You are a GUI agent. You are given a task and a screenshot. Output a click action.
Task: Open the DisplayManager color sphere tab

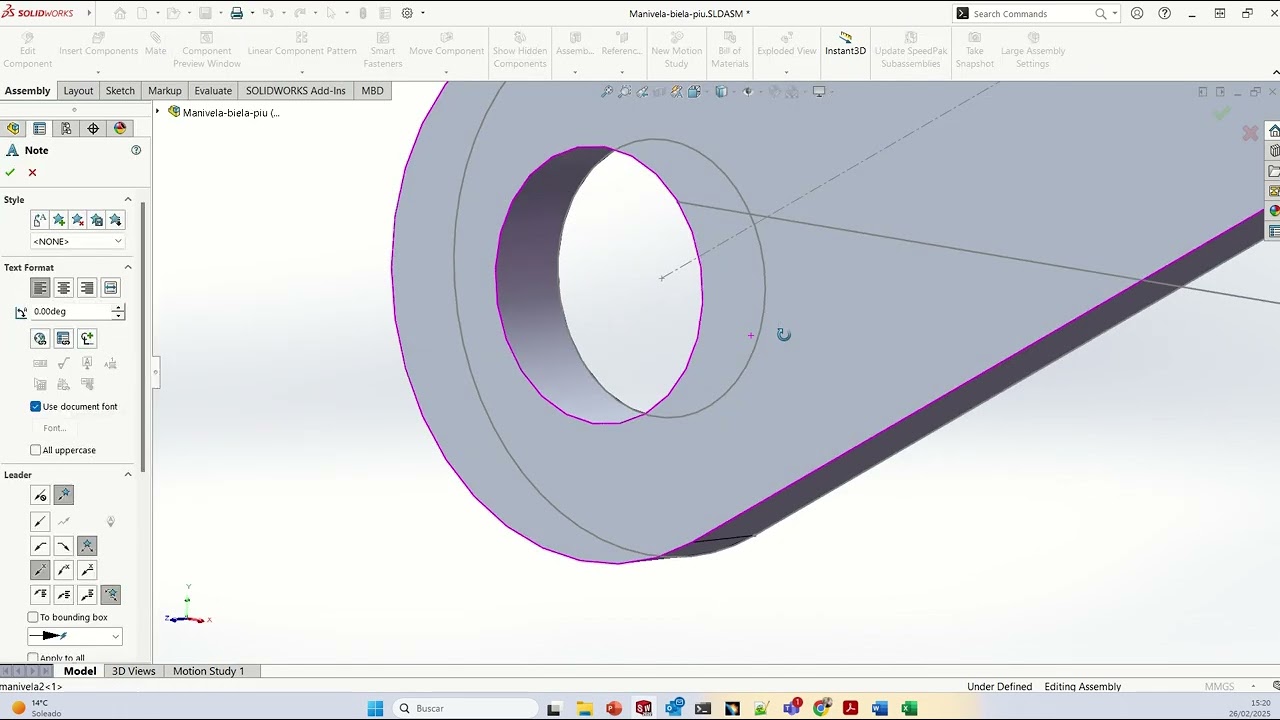pyautogui.click(x=120, y=128)
